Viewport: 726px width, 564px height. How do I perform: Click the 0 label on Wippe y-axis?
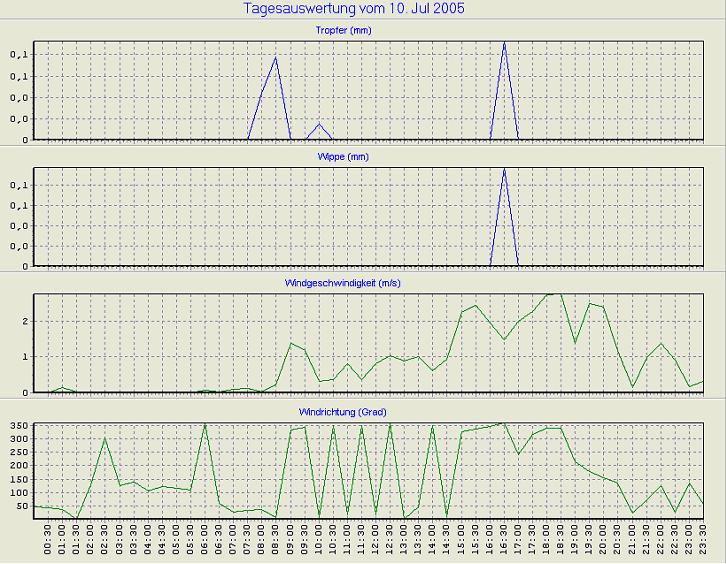click(x=26, y=266)
